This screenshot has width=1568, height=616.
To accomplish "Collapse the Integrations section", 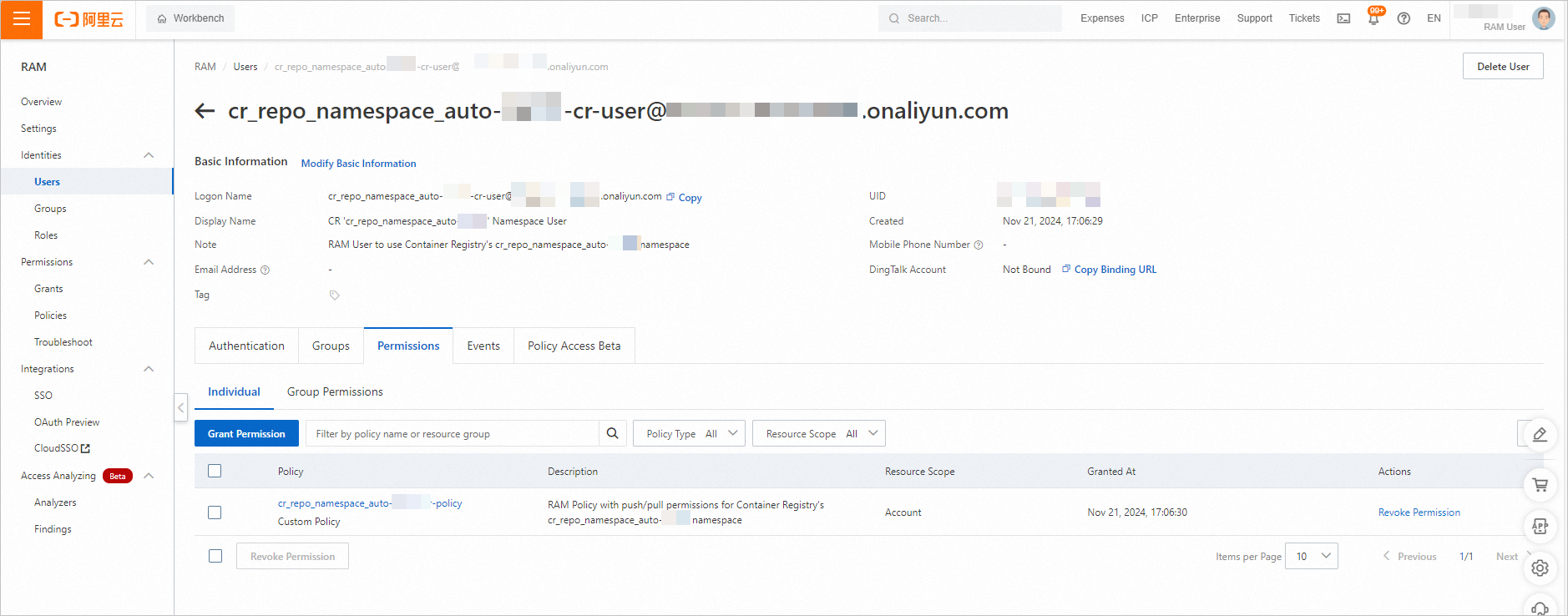I will tap(149, 369).
